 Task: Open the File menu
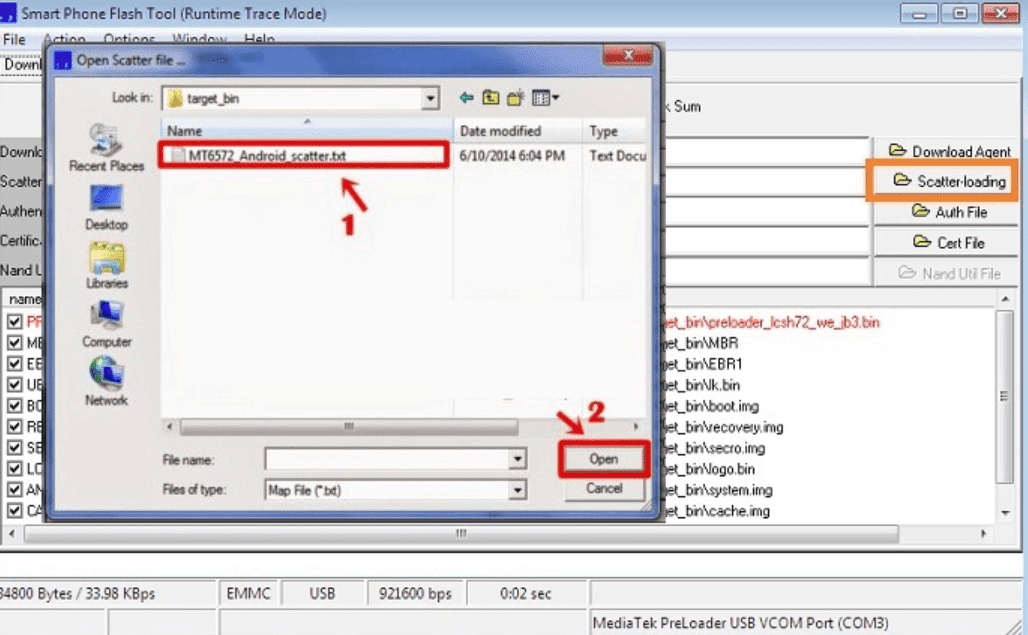coord(14,39)
